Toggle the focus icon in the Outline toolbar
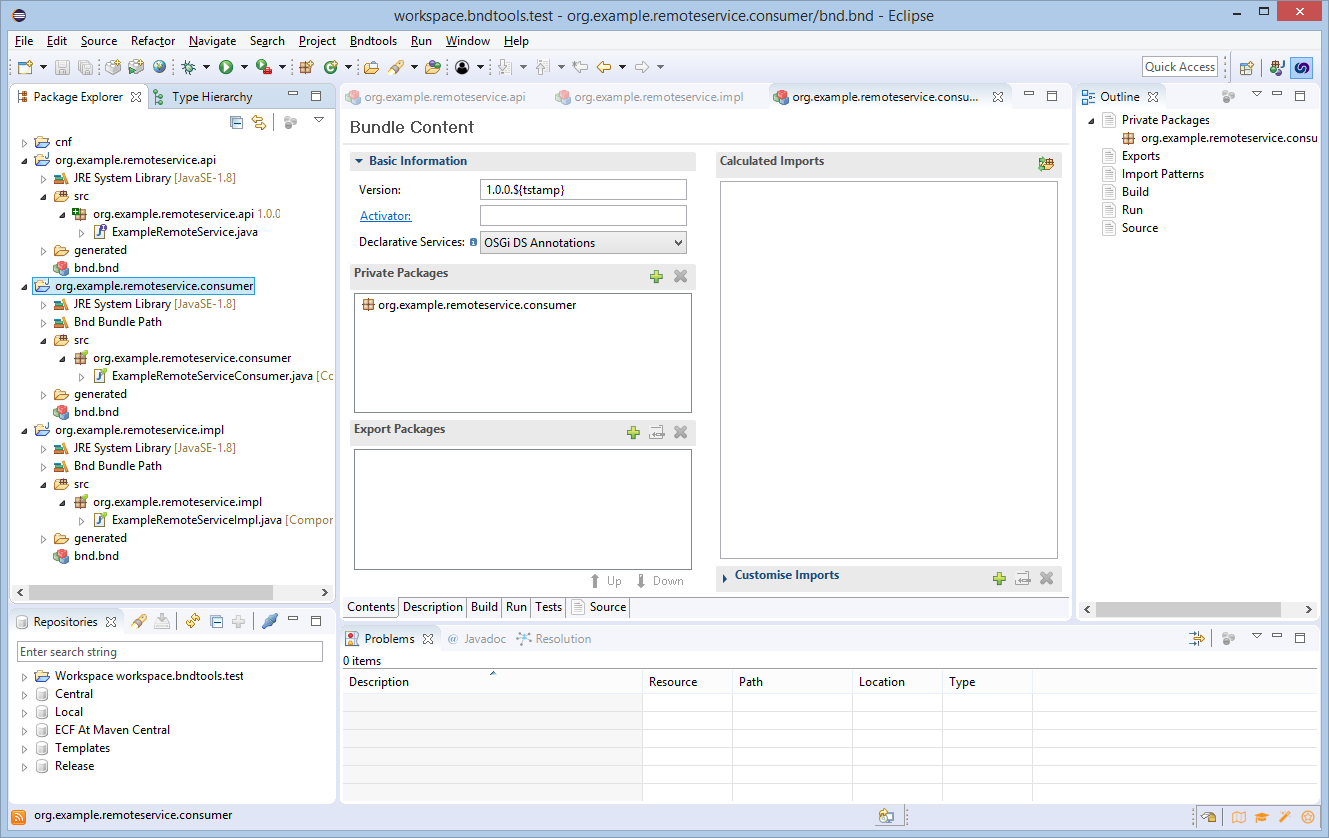 (x=1228, y=97)
